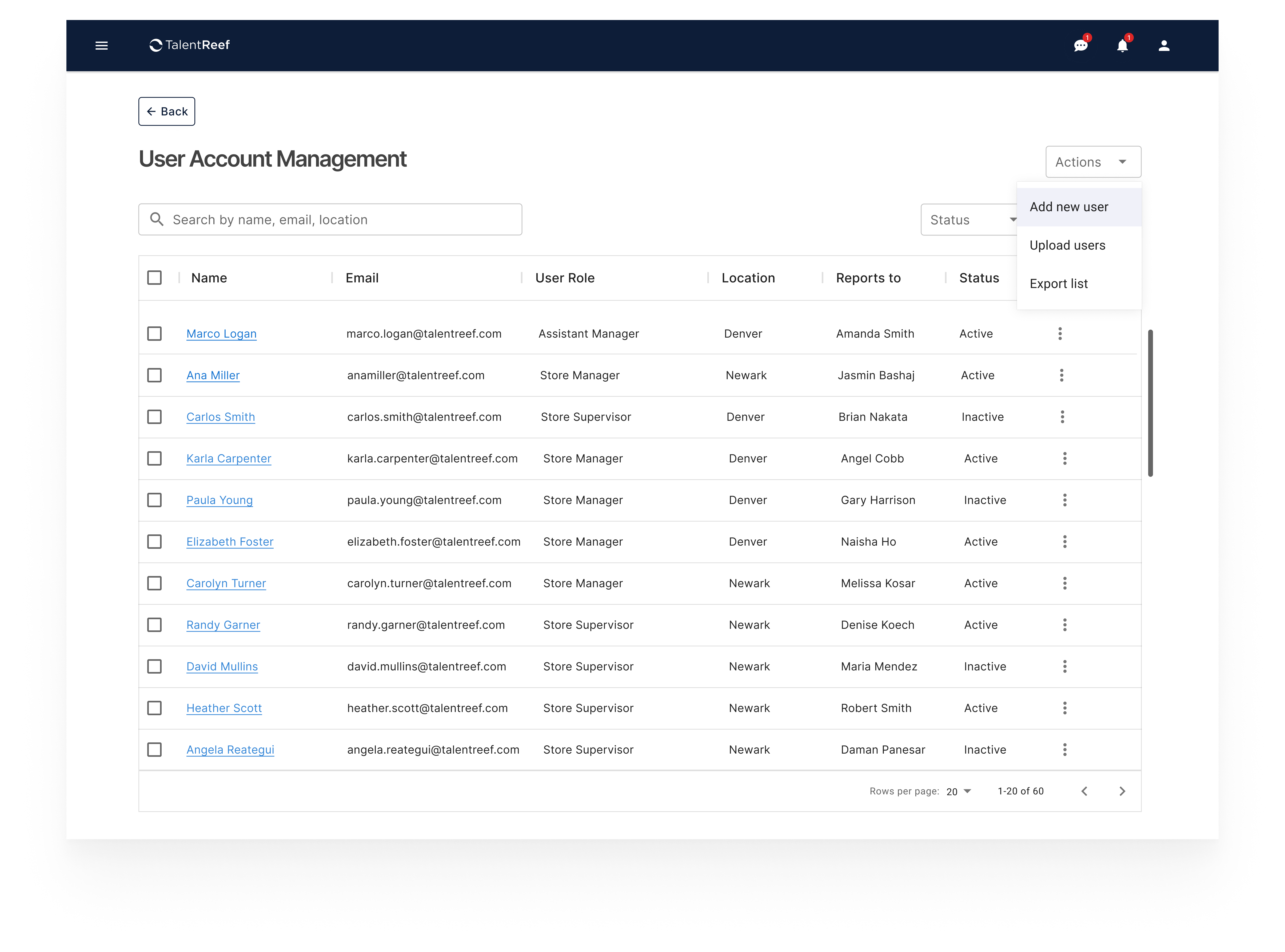Choose Add new user from menu
Viewport: 1285px width, 952px height.
pyautogui.click(x=1079, y=207)
